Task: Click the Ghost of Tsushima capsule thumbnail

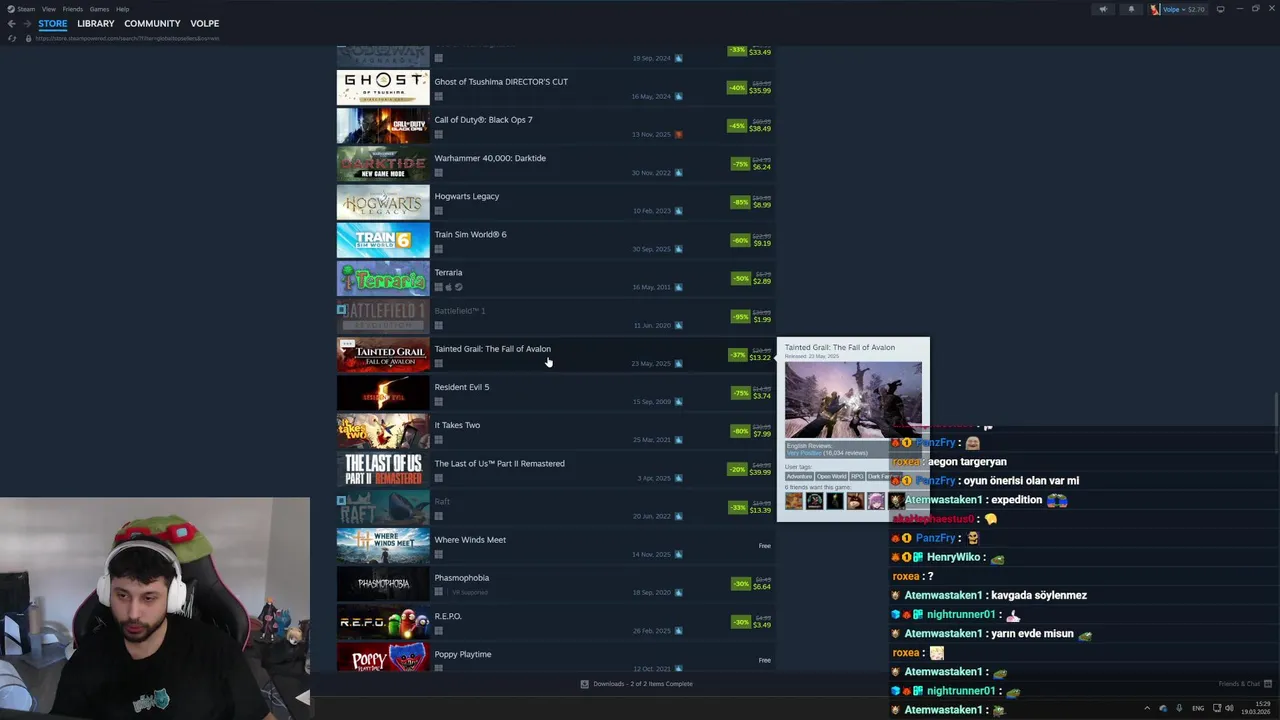Action: click(383, 88)
